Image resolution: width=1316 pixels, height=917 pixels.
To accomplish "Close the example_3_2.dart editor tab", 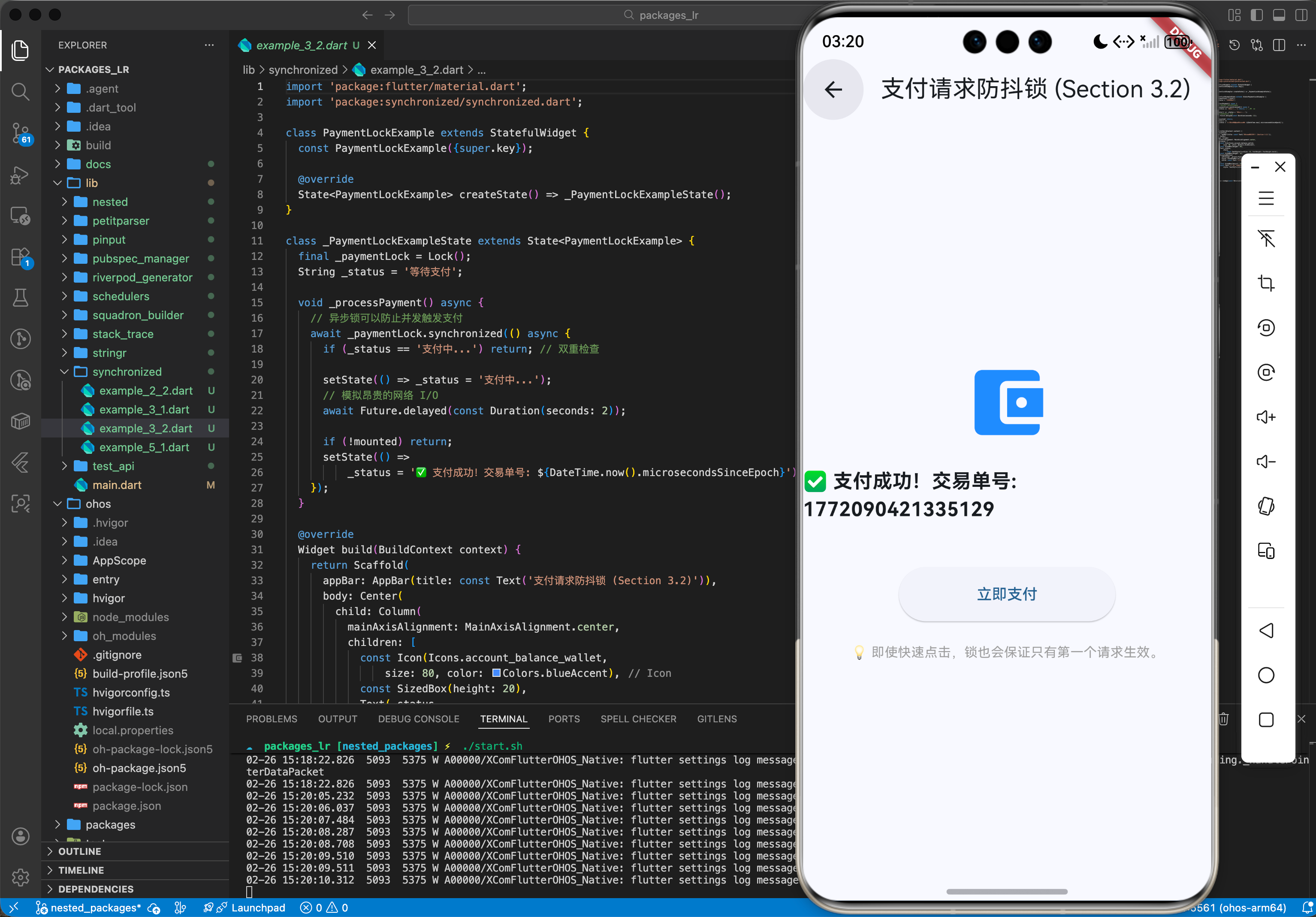I will (x=372, y=45).
